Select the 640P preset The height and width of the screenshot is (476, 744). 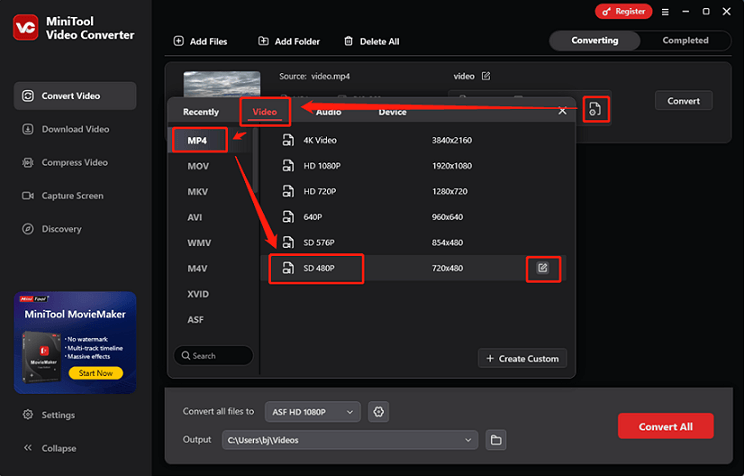pos(413,217)
